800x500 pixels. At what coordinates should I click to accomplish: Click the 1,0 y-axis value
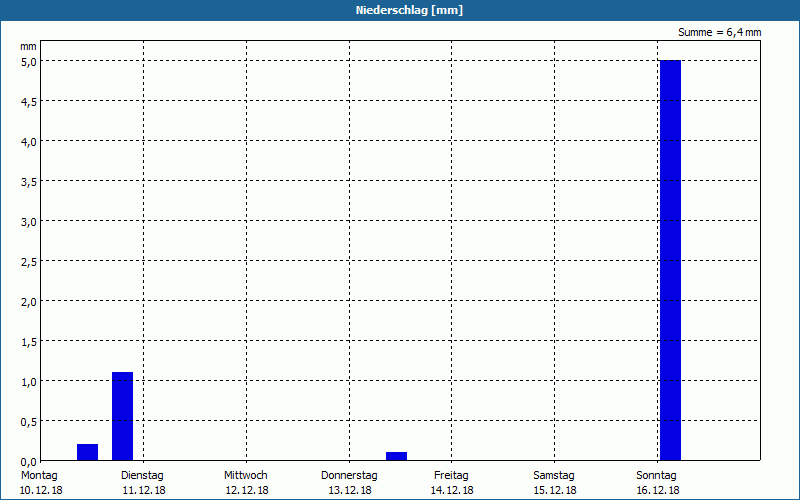[x=29, y=382]
